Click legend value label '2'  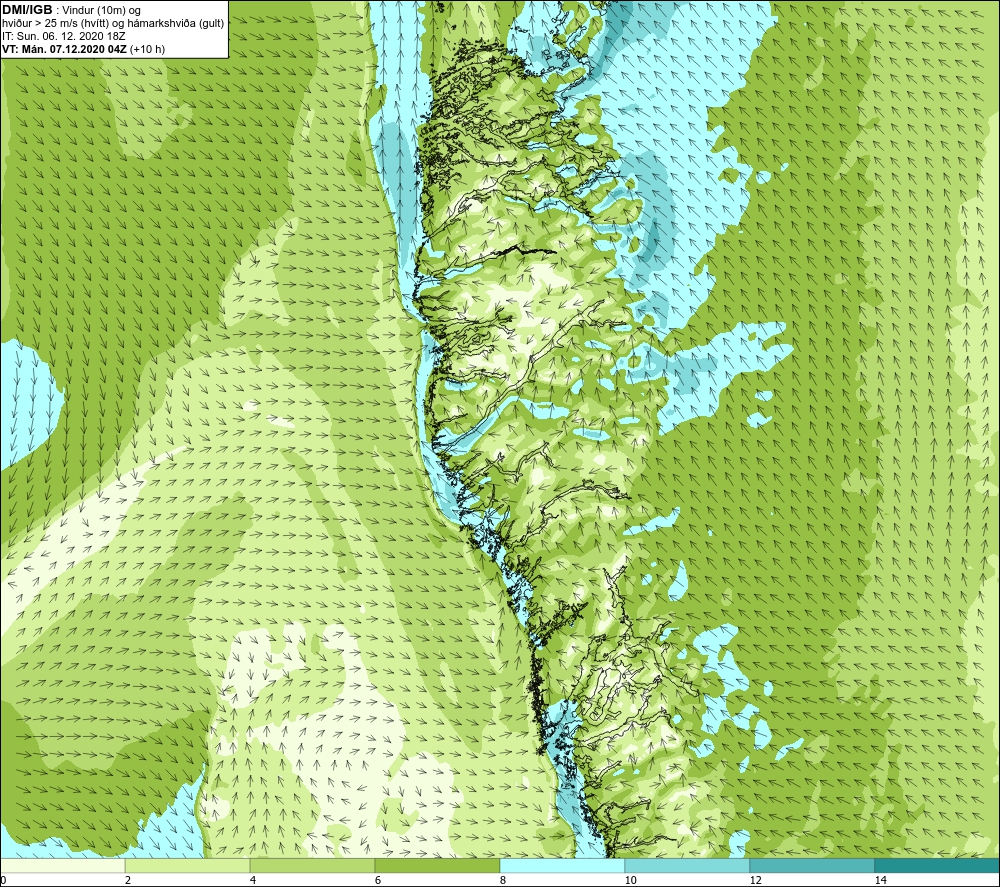tap(128, 880)
